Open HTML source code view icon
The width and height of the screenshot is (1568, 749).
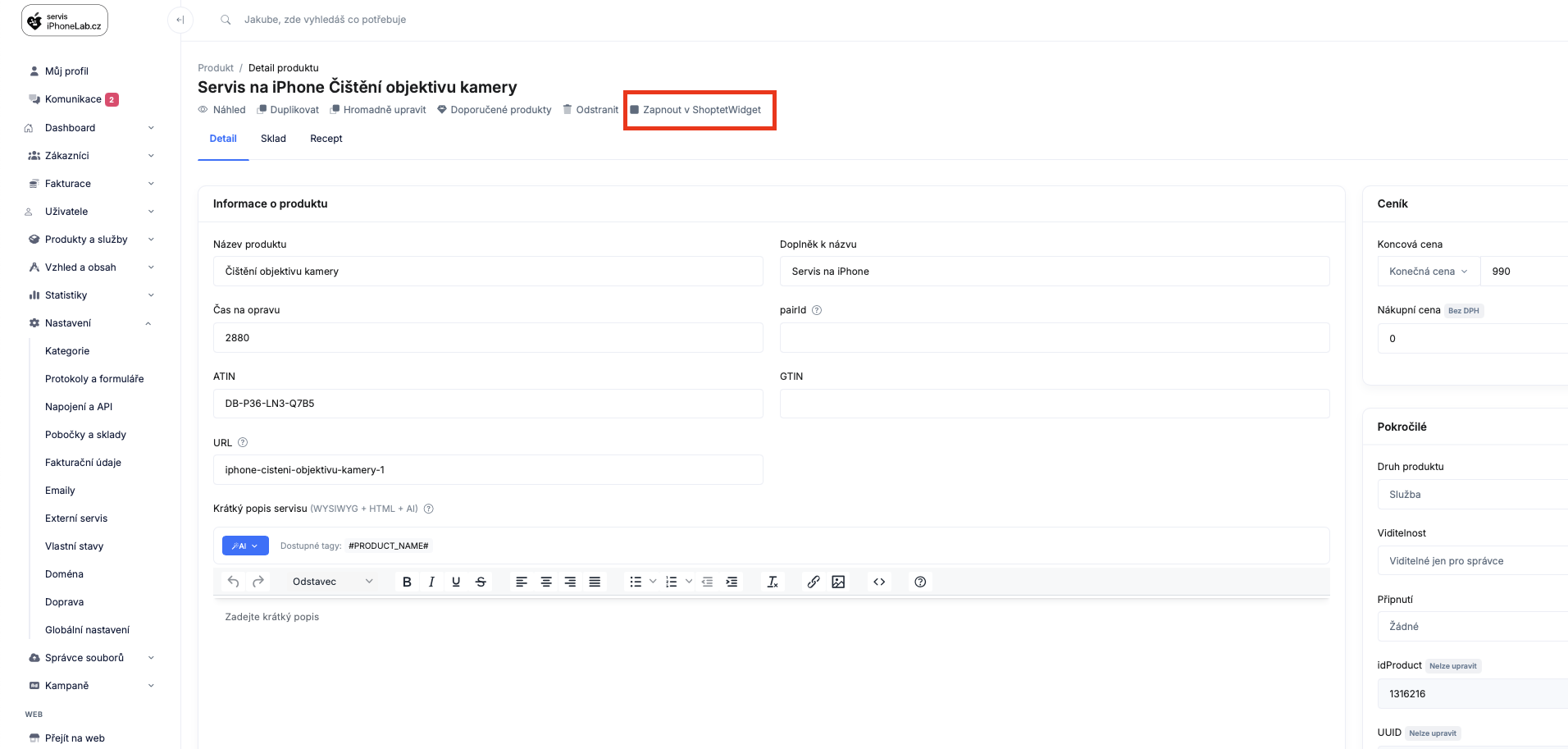[x=879, y=582]
